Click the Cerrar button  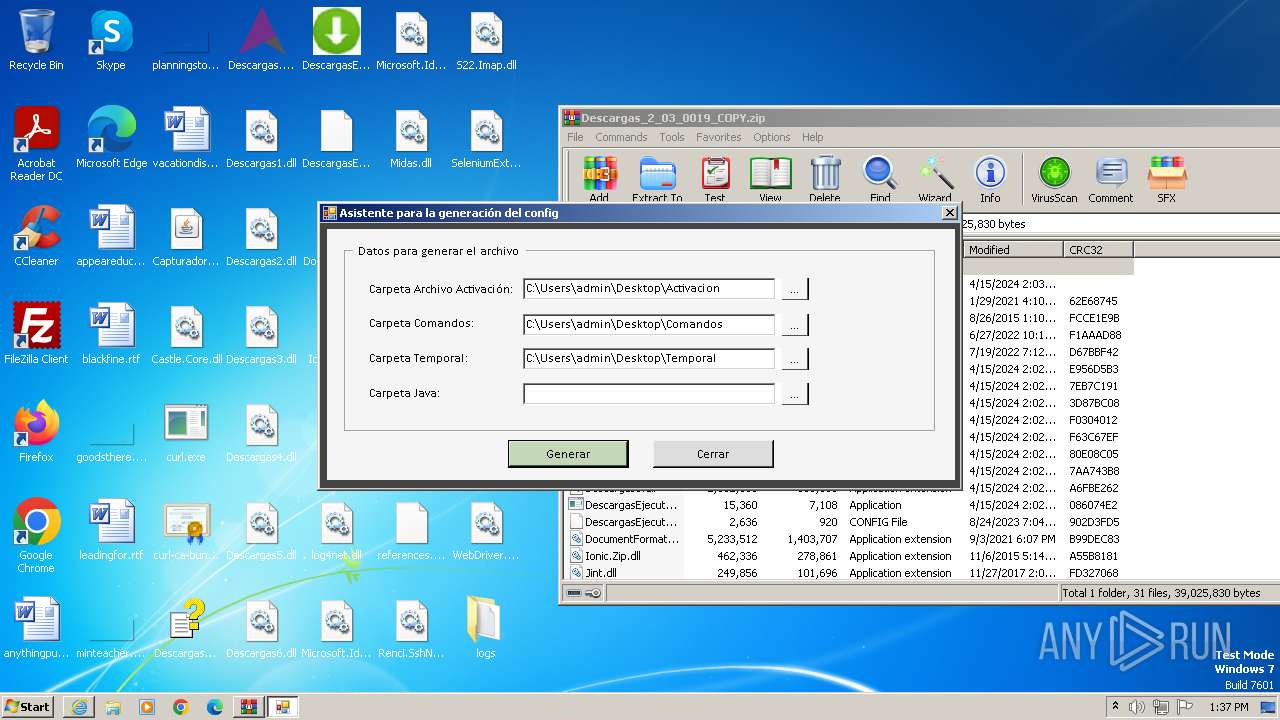click(x=713, y=454)
